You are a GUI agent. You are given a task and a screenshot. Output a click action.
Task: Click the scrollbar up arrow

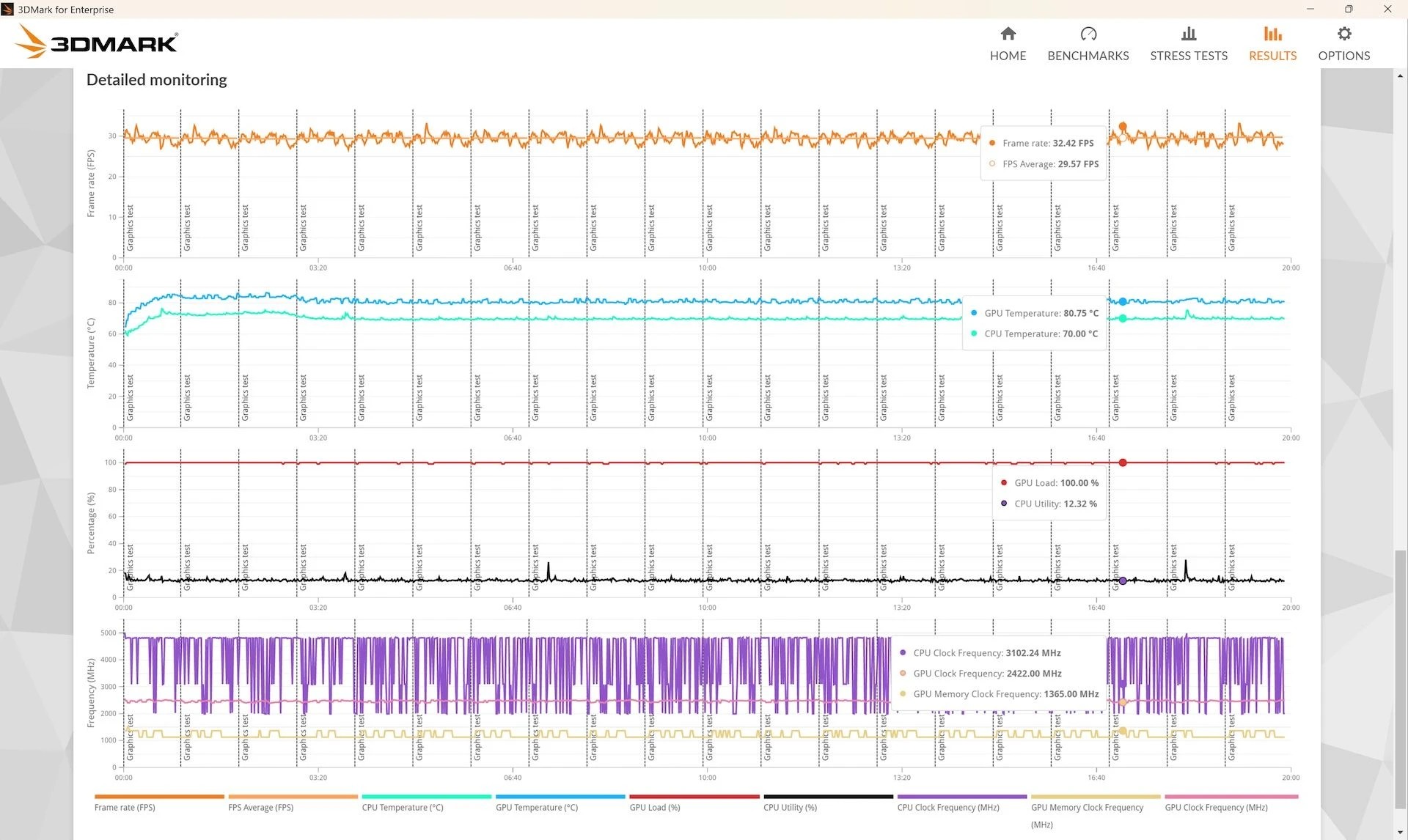[x=1400, y=75]
